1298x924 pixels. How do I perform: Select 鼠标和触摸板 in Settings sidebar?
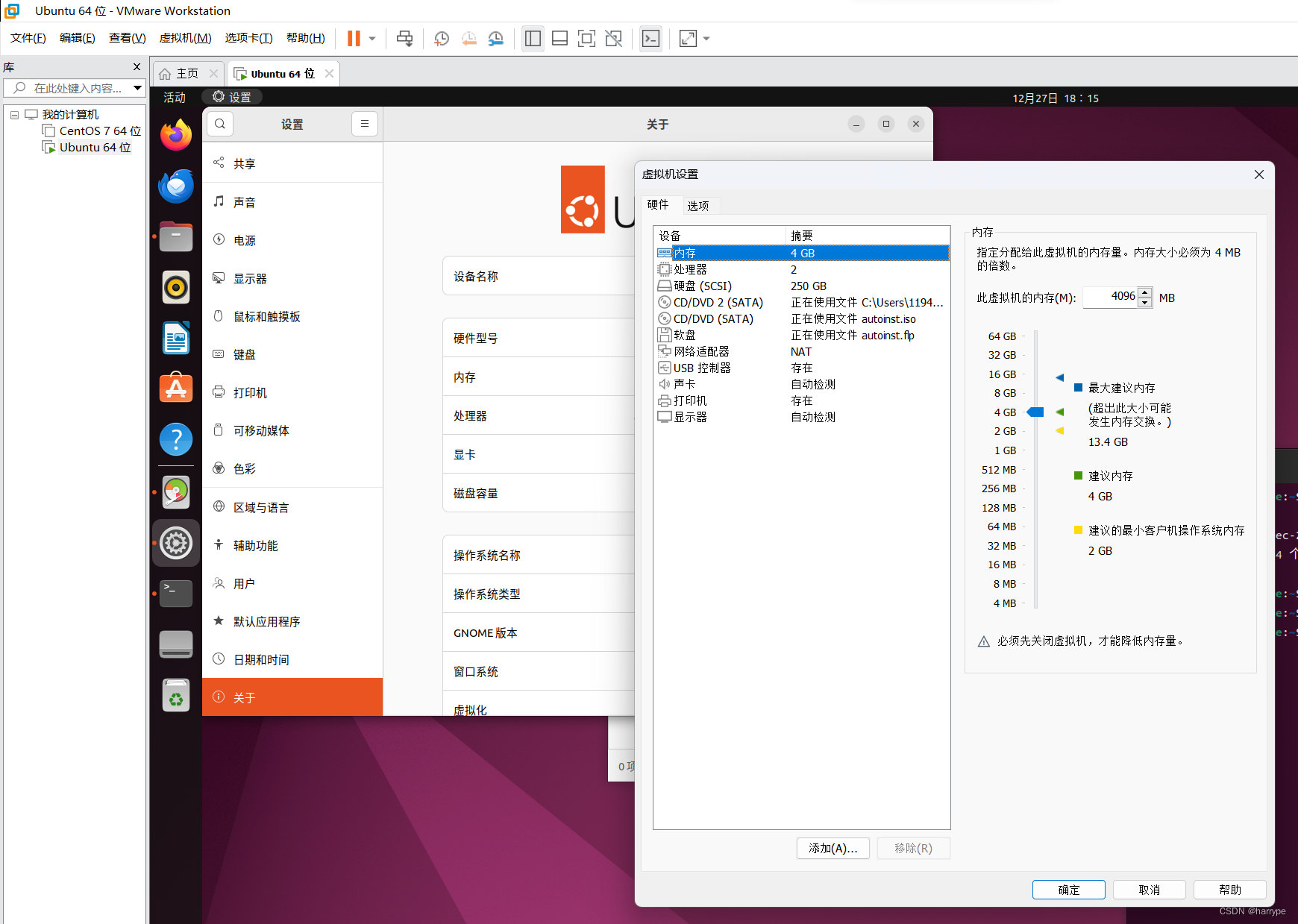292,316
